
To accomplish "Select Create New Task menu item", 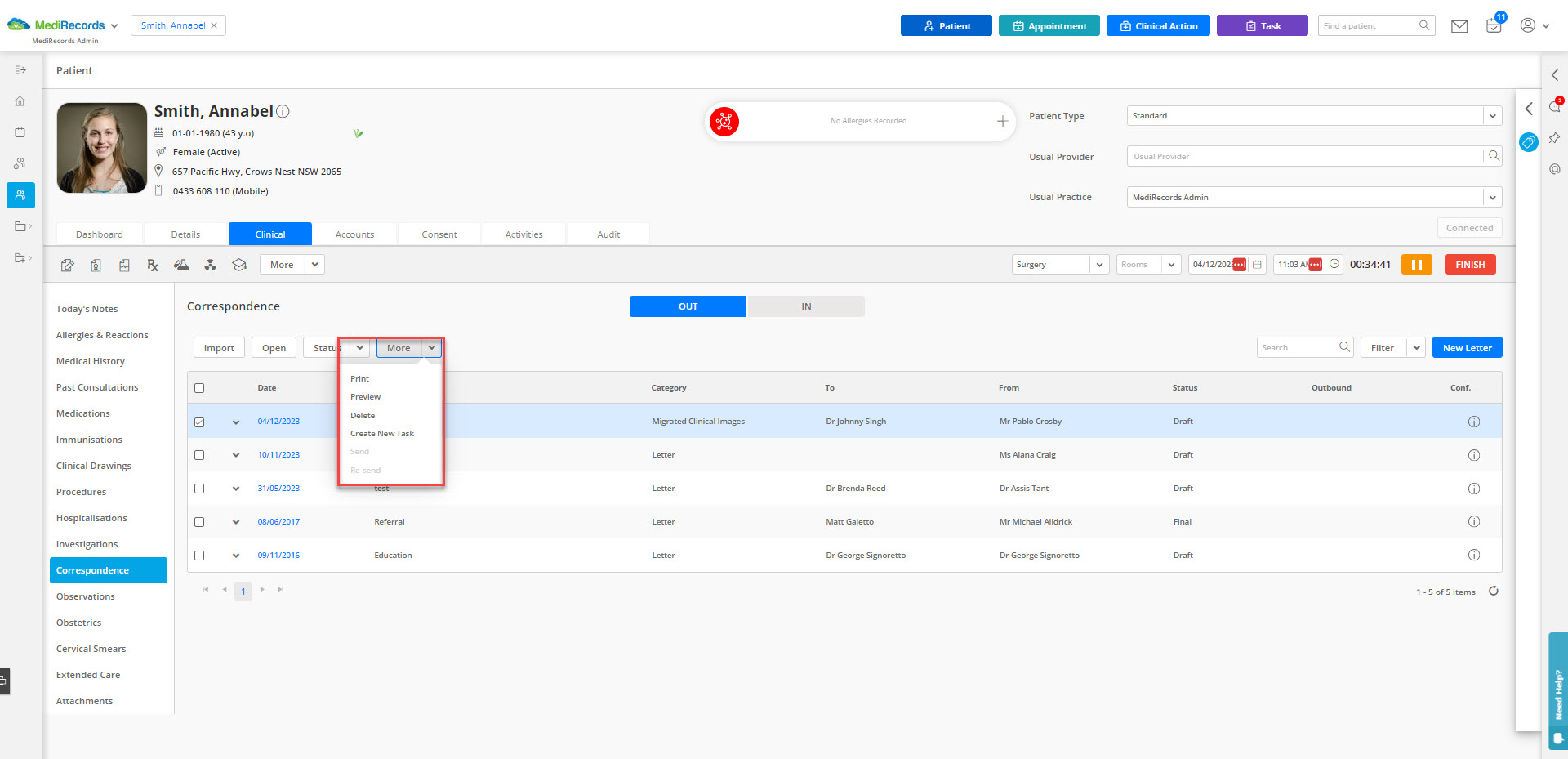I will 382,433.
